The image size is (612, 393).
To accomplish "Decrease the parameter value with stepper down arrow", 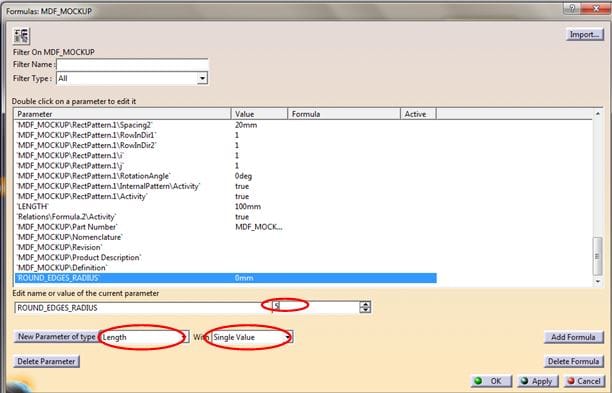I will click(365, 310).
